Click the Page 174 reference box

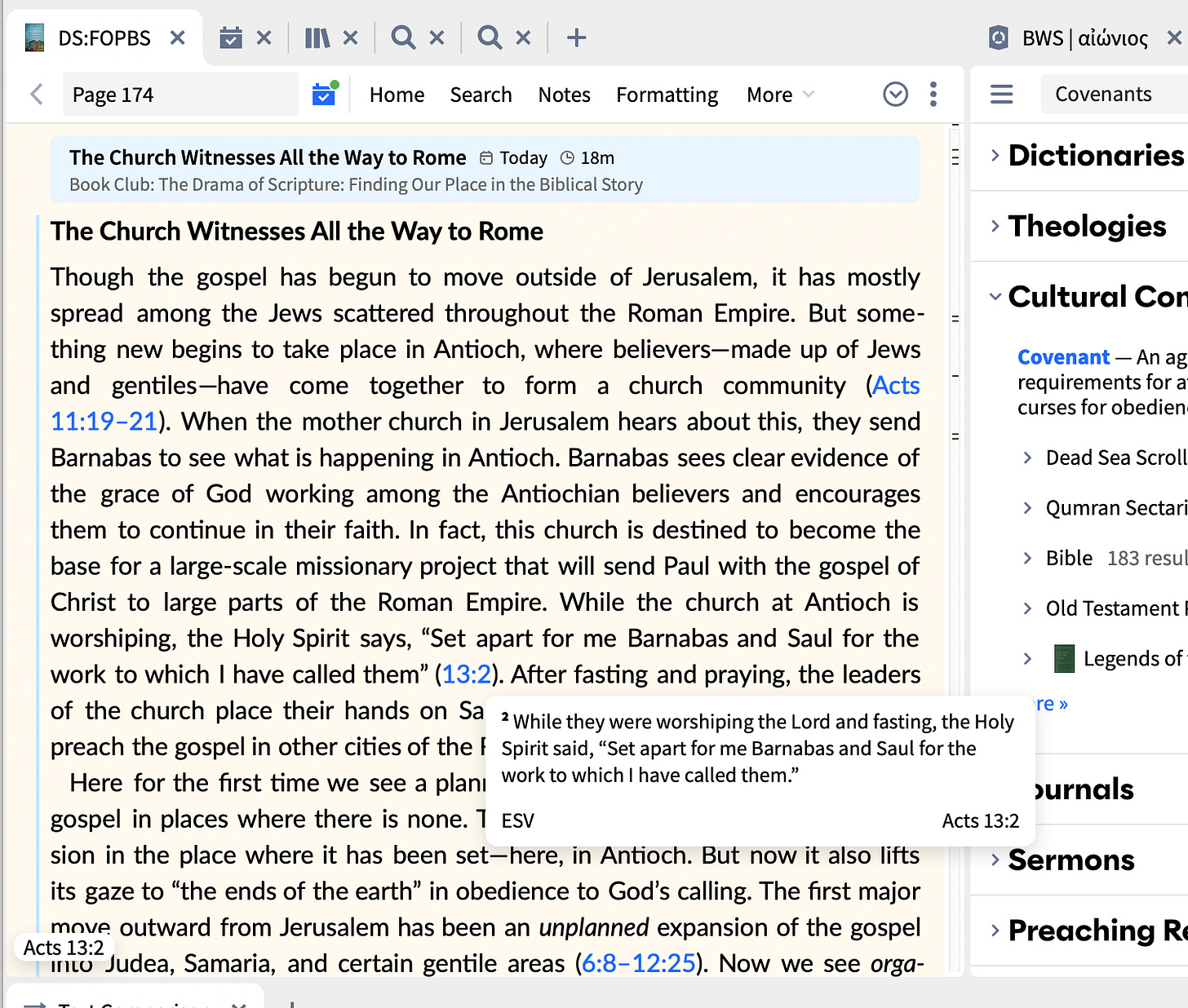(180, 95)
